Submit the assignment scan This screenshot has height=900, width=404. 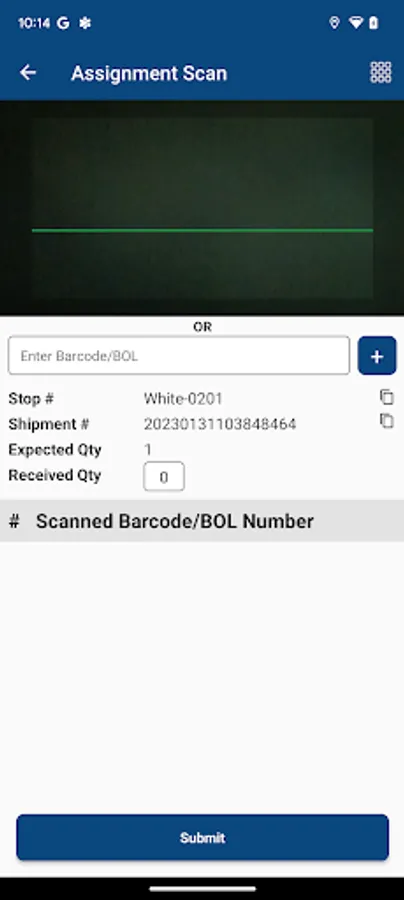(x=202, y=837)
